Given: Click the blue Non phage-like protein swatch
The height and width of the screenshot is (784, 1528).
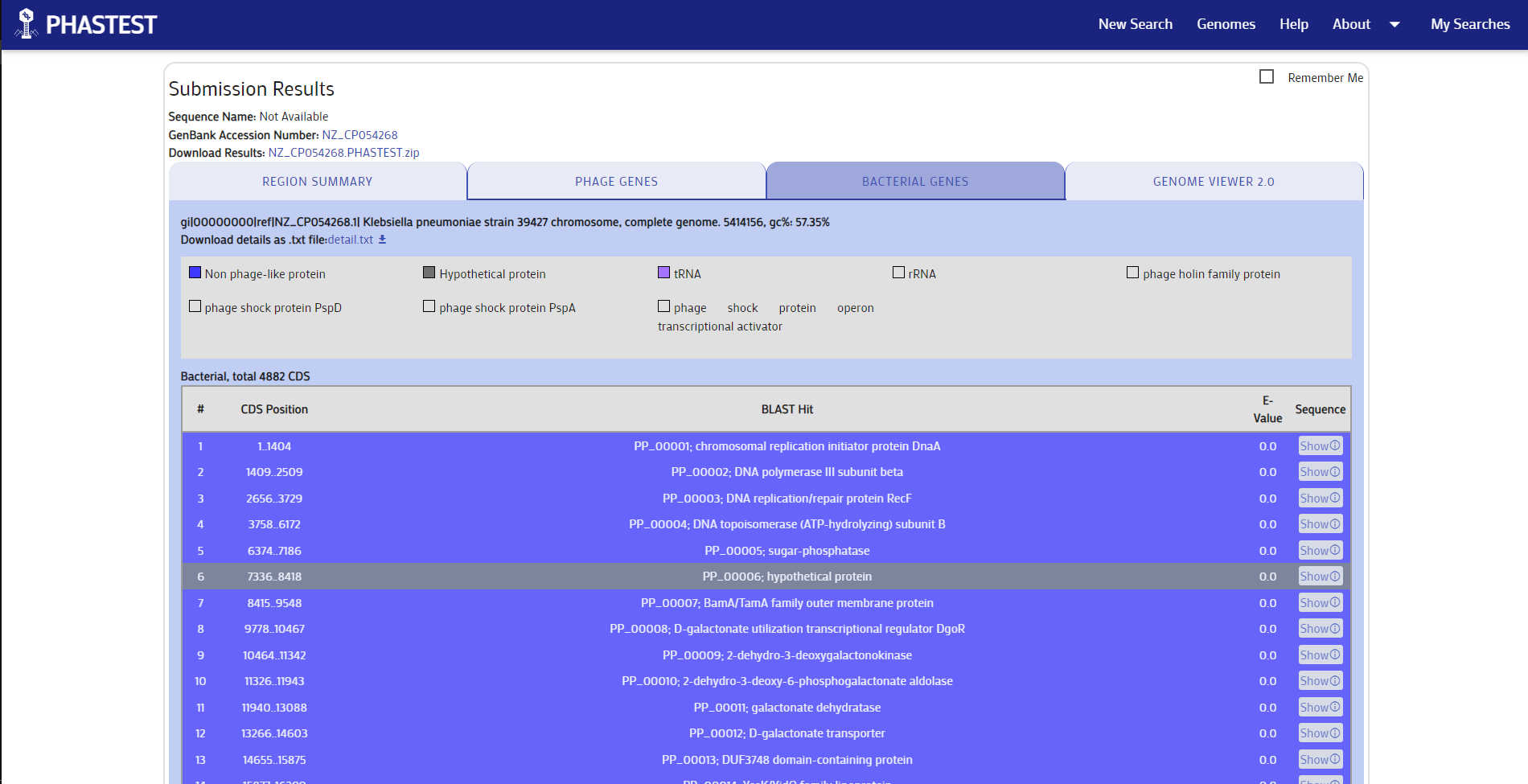Looking at the screenshot, I should coord(195,273).
